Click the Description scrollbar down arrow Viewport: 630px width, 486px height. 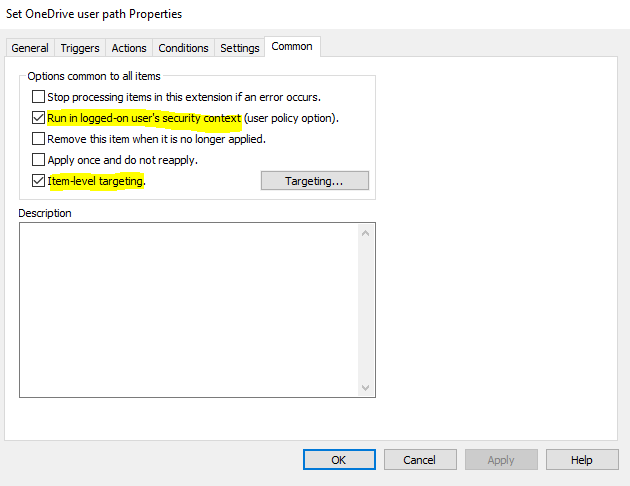pyautogui.click(x=365, y=387)
